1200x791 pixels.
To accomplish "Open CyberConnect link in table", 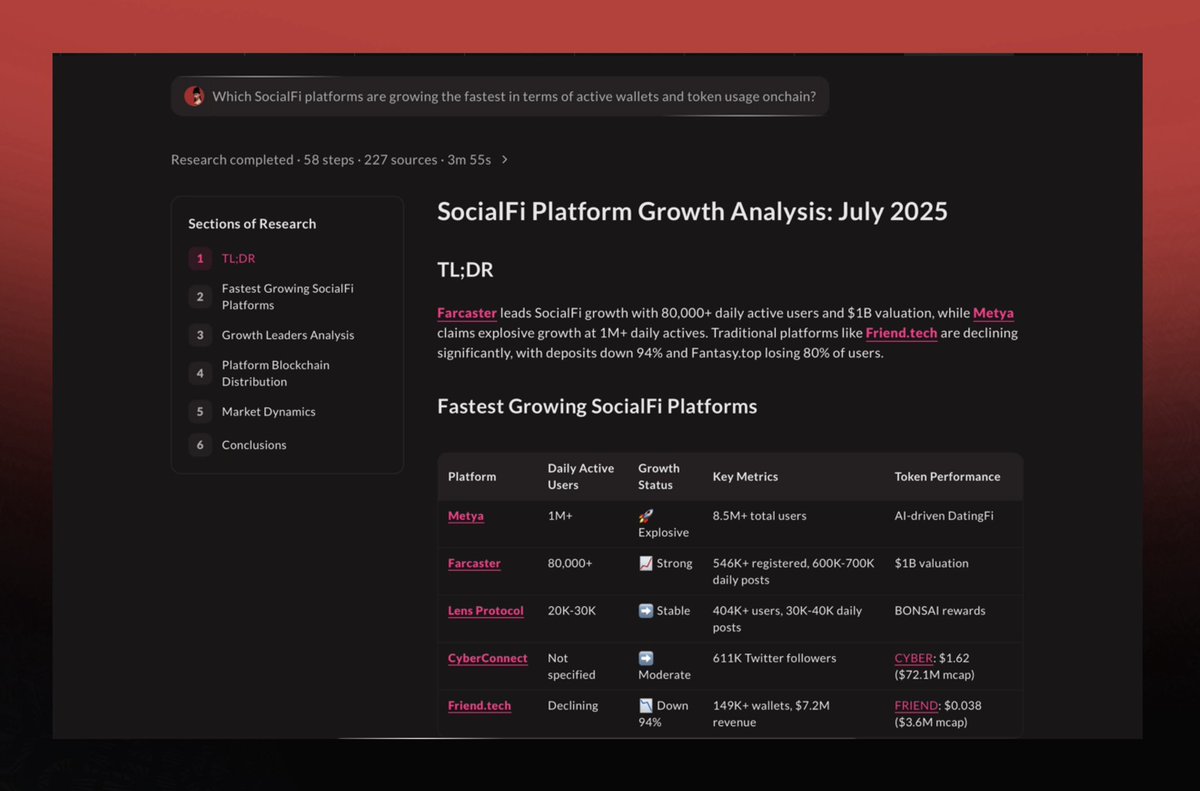I will click(x=488, y=658).
